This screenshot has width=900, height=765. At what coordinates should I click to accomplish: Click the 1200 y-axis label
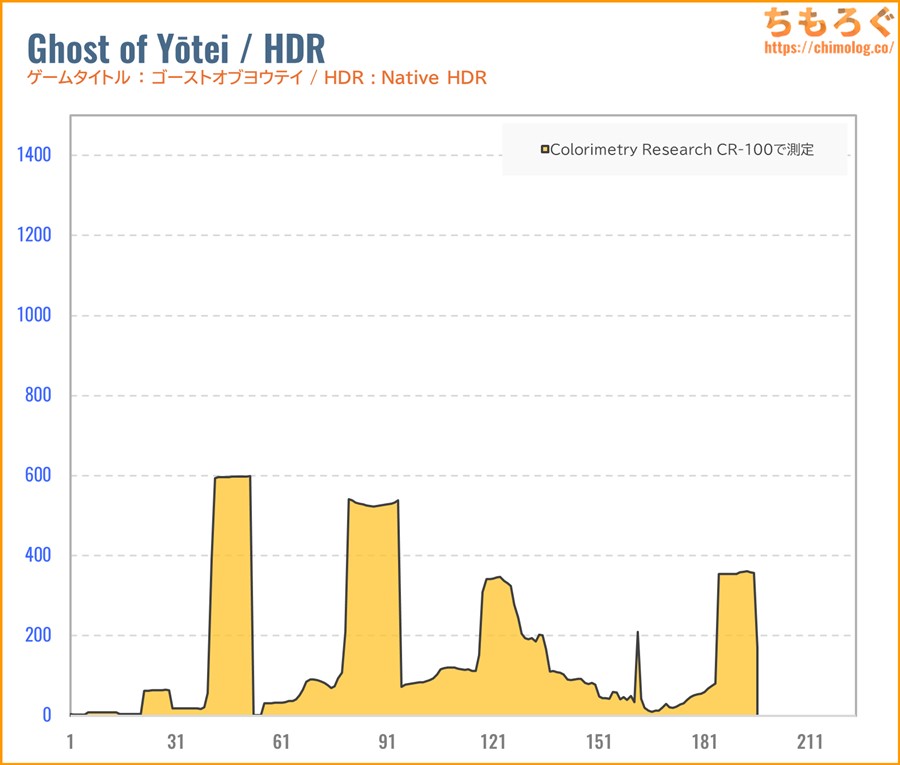click(34, 235)
